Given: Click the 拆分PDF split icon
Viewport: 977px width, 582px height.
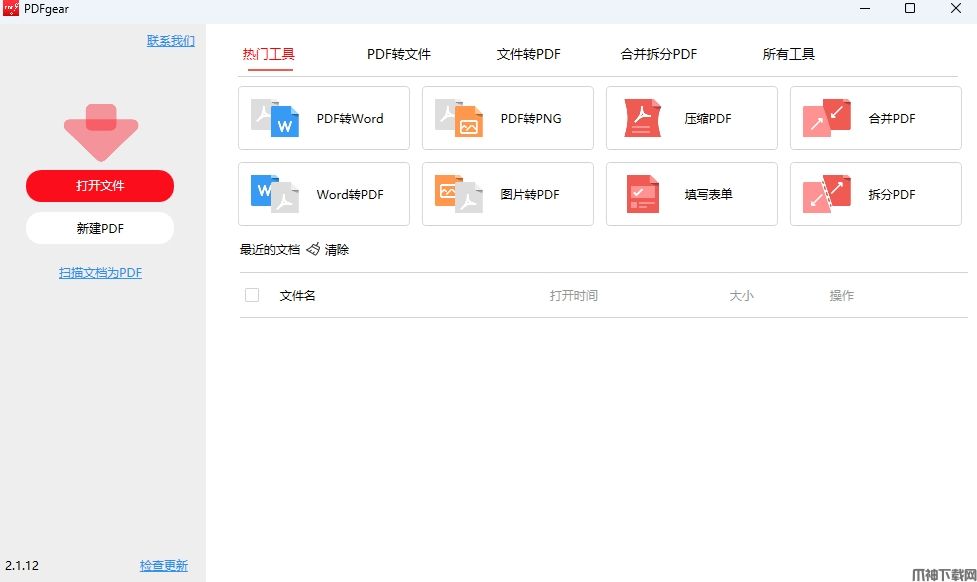Looking at the screenshot, I should point(827,195).
